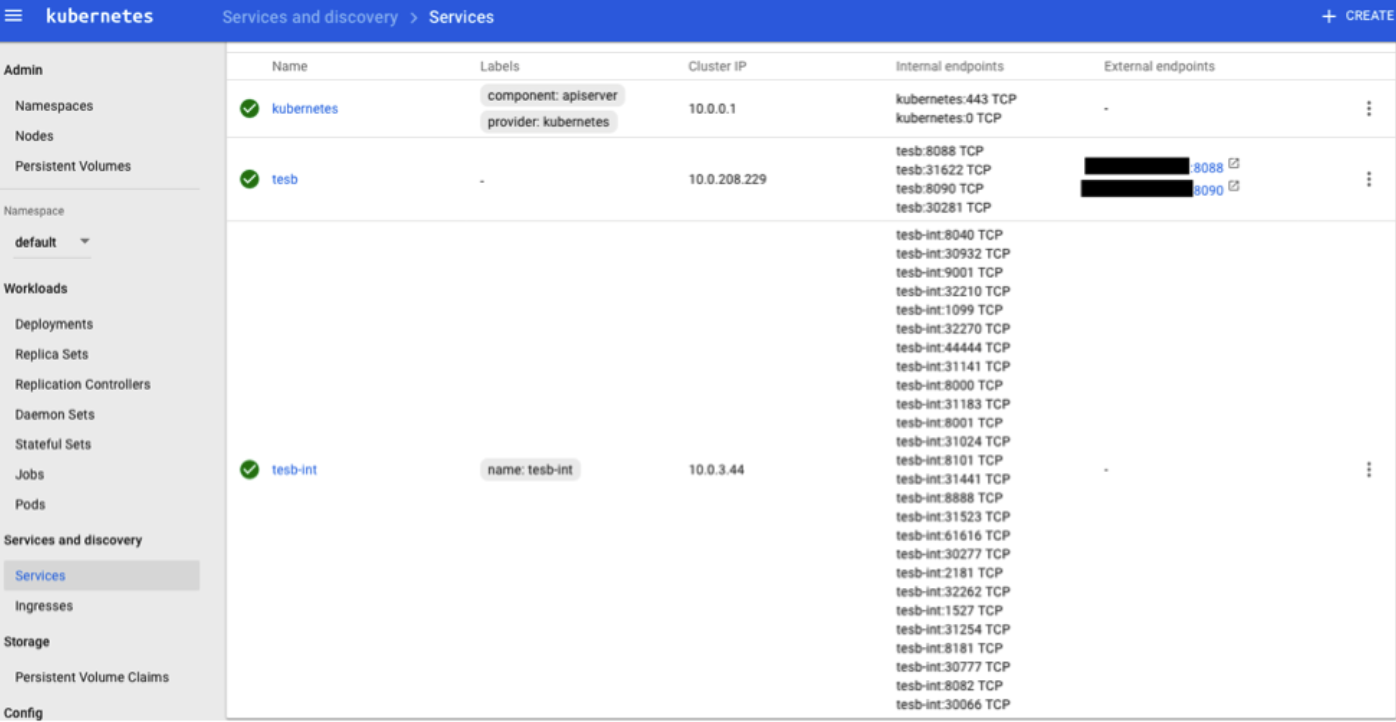Go to Jobs
1396x722 pixels.
click(30, 474)
